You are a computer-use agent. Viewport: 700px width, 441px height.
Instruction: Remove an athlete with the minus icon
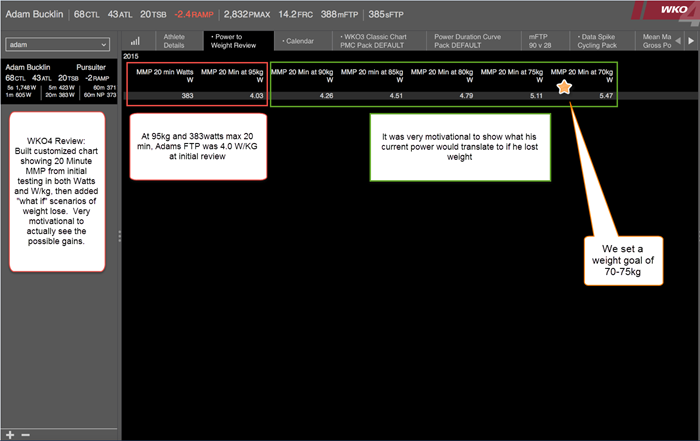coord(25,435)
